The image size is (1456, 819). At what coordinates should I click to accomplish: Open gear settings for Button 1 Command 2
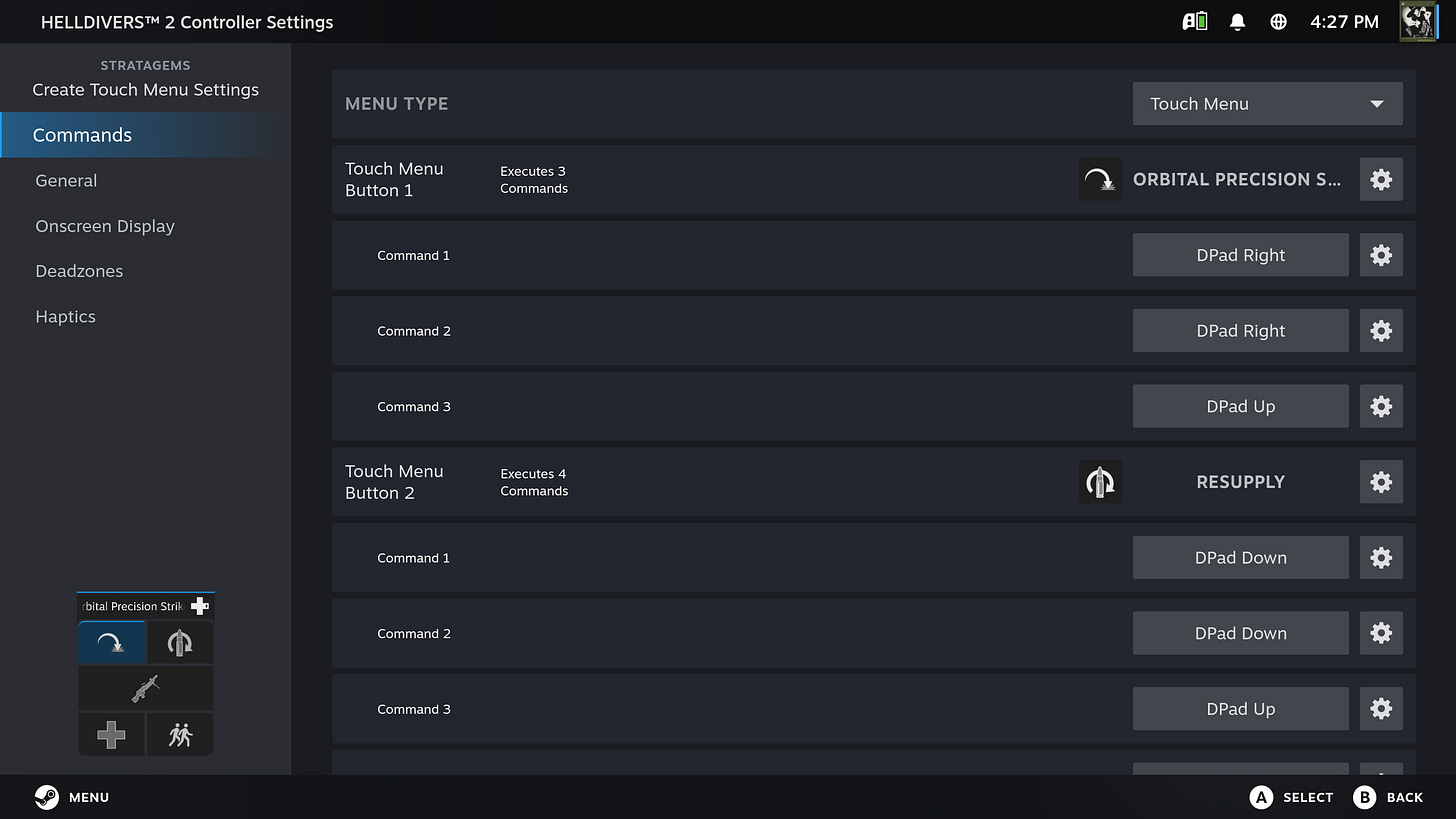click(x=1381, y=331)
